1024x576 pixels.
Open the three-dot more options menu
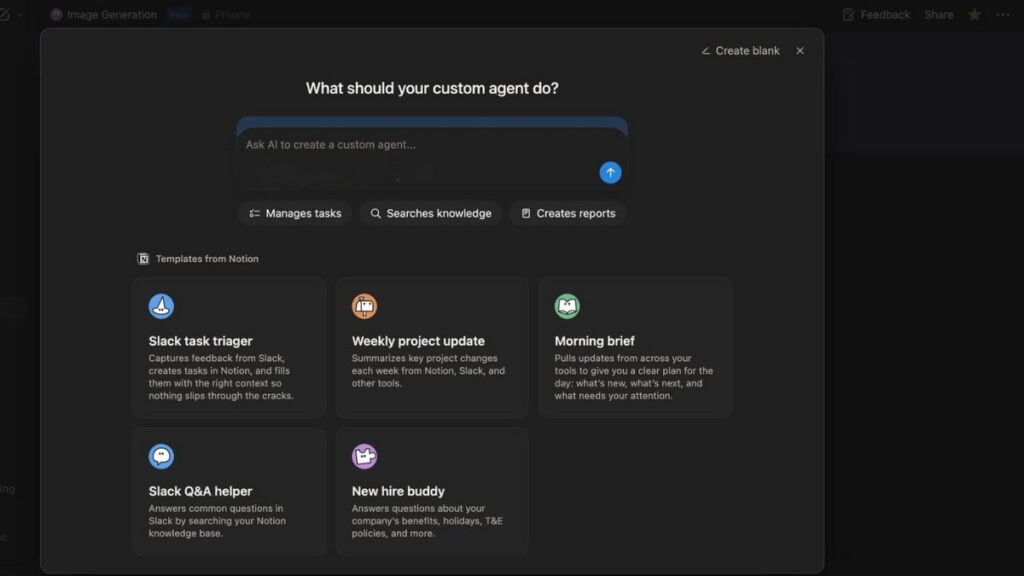coord(1002,15)
